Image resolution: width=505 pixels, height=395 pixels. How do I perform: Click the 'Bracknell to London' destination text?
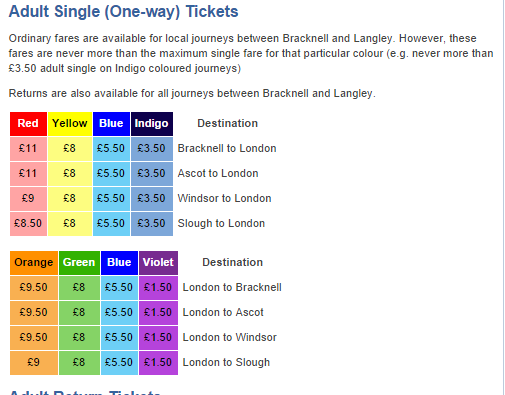coord(227,148)
